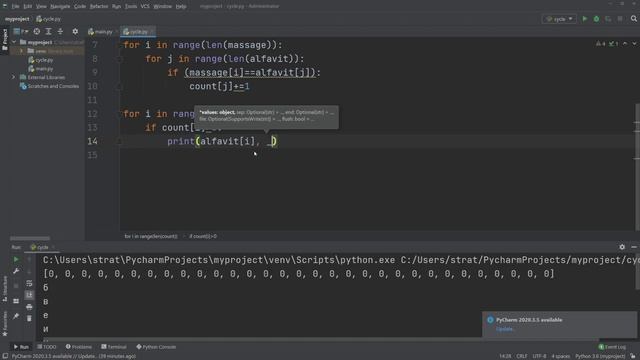The height and width of the screenshot is (360, 640).
Task: Expand all in the Project panel toolbar
Action: [48, 31]
